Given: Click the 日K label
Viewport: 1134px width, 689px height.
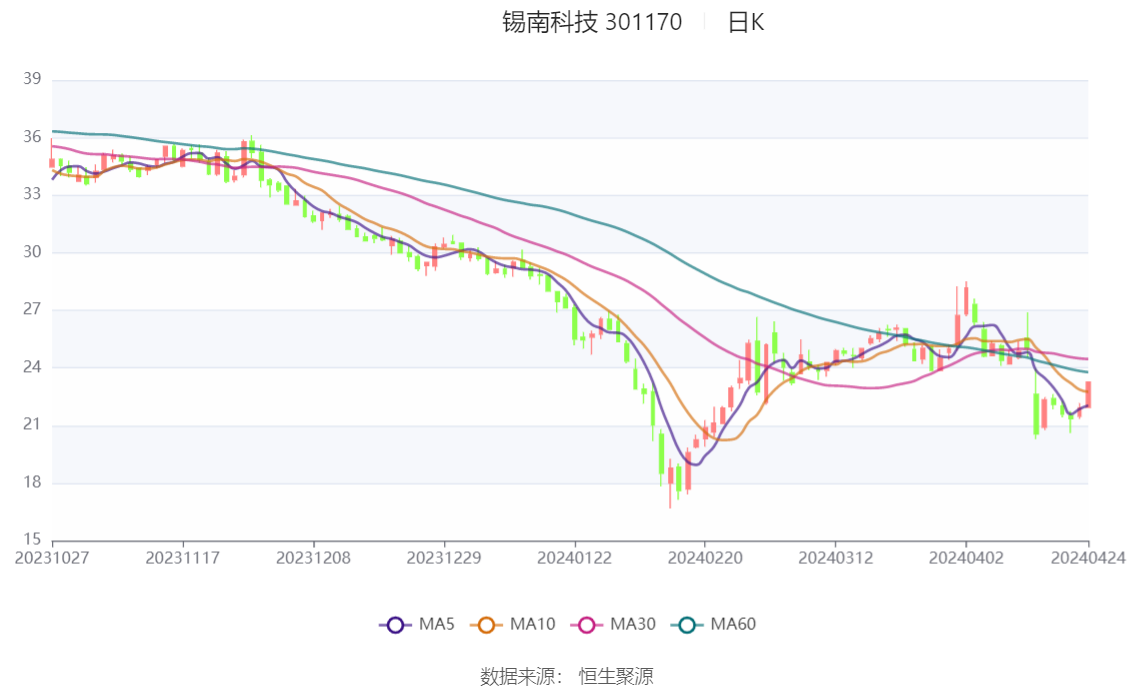Looking at the screenshot, I should click(x=746, y=22).
